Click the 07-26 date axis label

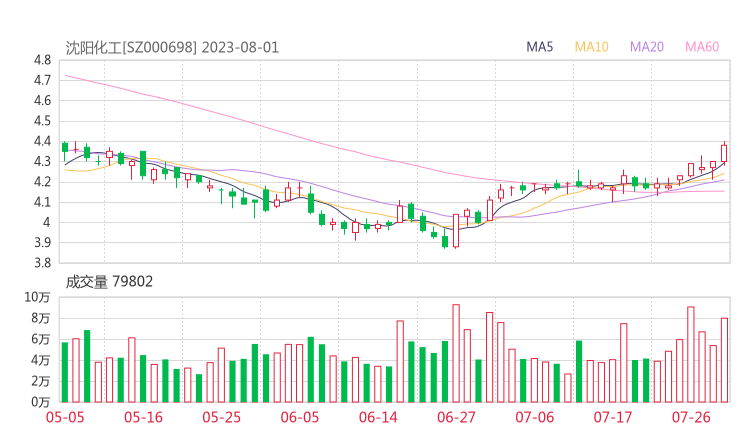coord(691,417)
